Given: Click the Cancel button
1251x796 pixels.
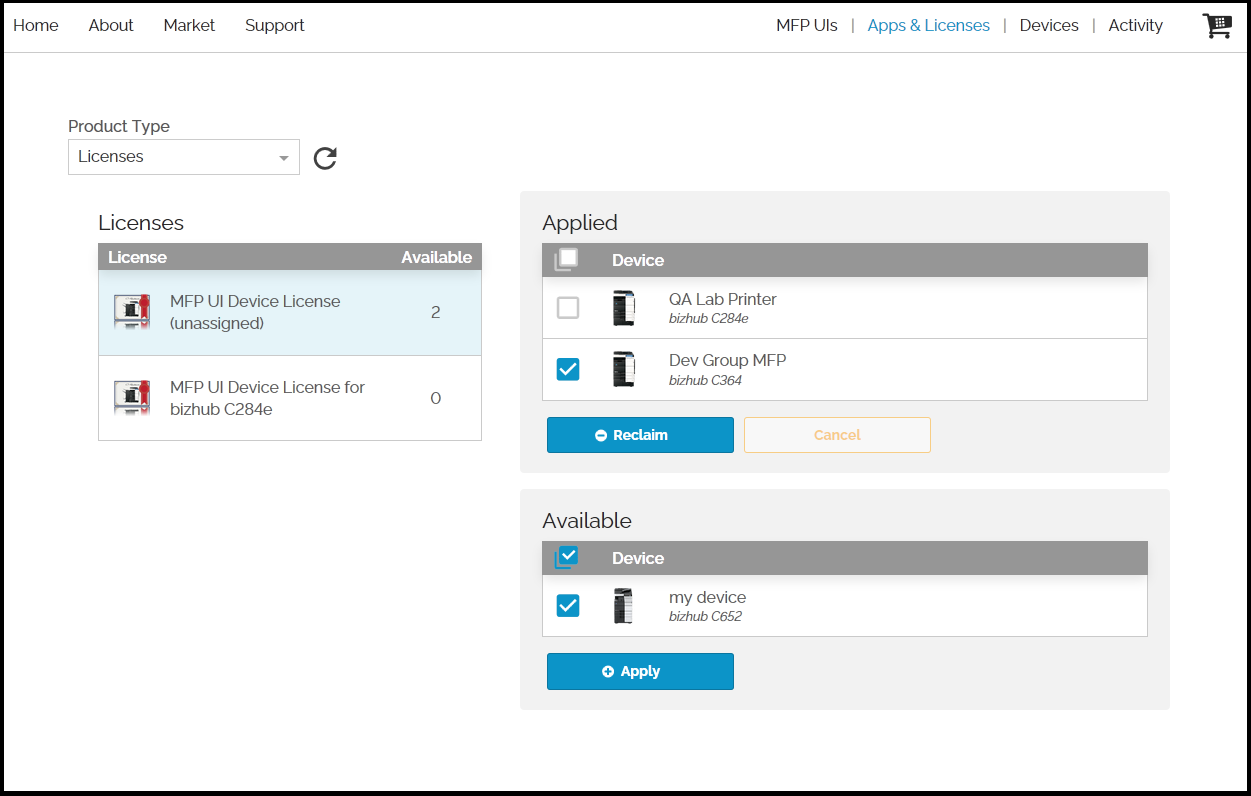Looking at the screenshot, I should coord(837,435).
